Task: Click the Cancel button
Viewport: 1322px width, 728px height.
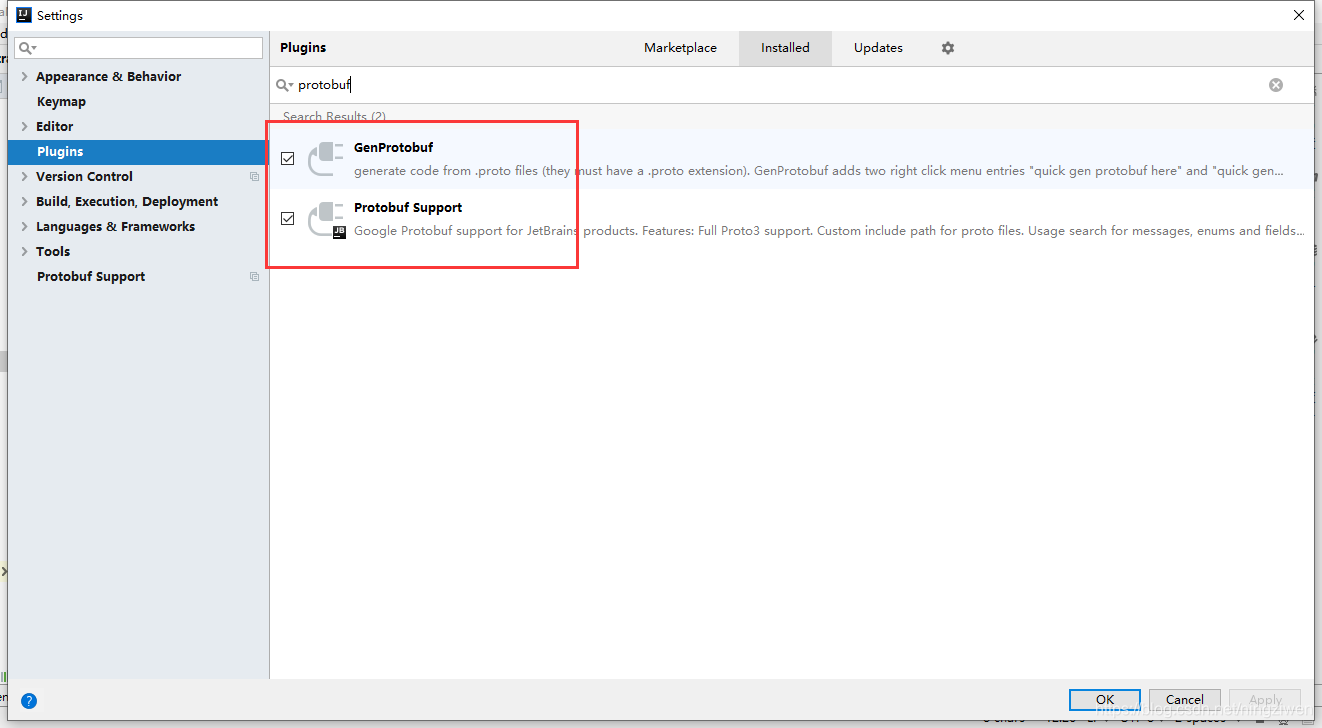Action: tap(1185, 700)
